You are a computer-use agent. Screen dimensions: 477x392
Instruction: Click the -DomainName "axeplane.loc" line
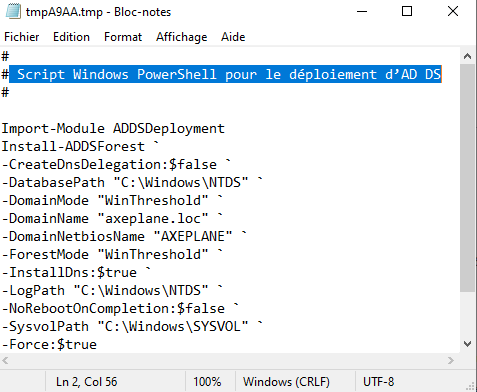coord(113,219)
